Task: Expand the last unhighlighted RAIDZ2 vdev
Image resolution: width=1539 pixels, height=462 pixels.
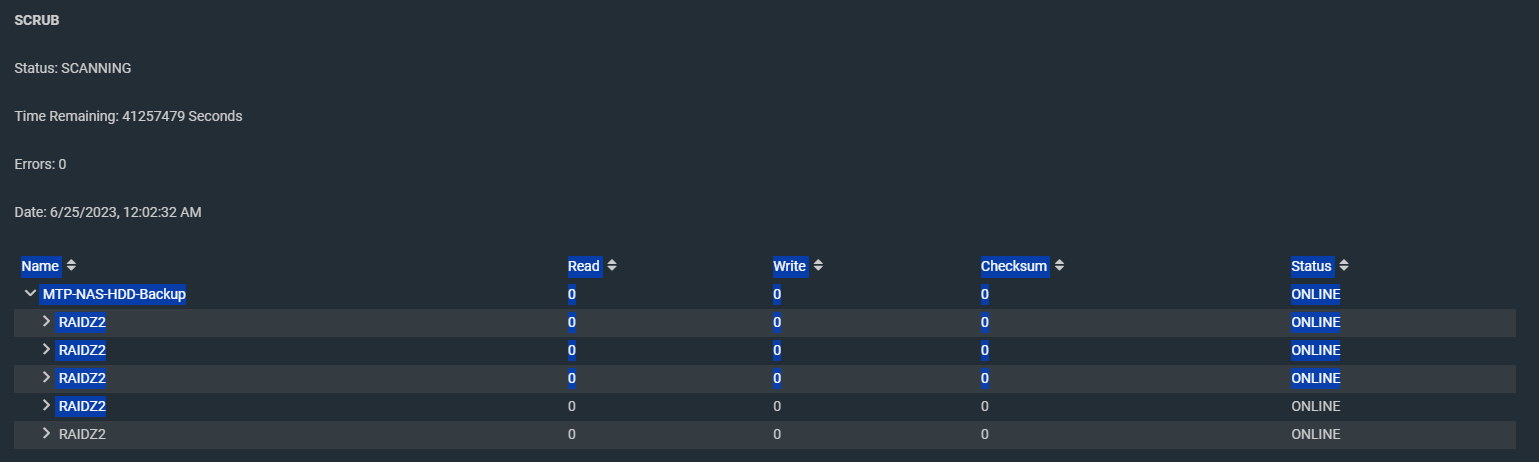Action: click(46, 434)
